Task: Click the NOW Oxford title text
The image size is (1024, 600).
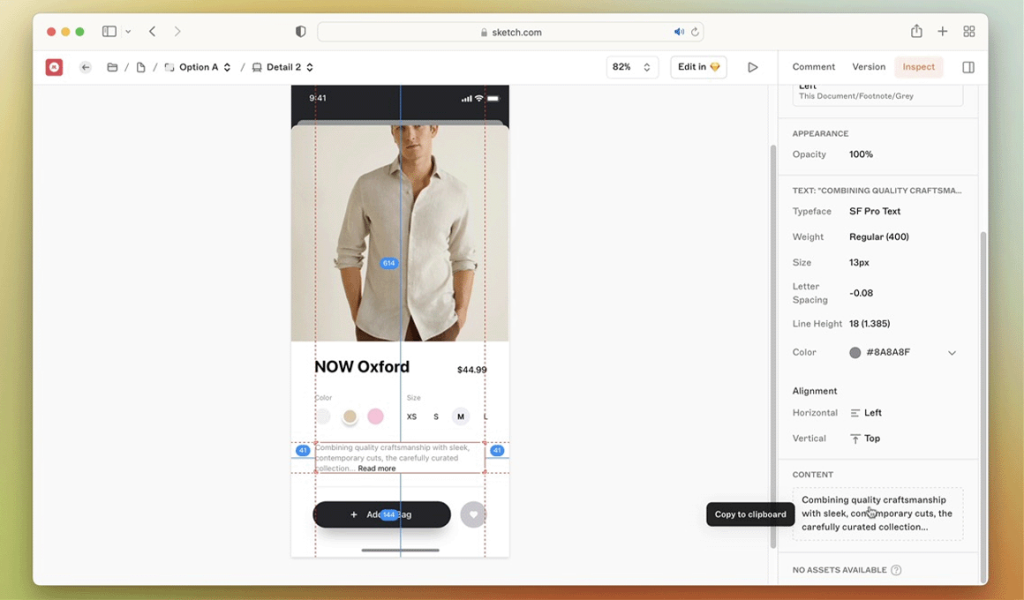Action: pyautogui.click(x=362, y=367)
